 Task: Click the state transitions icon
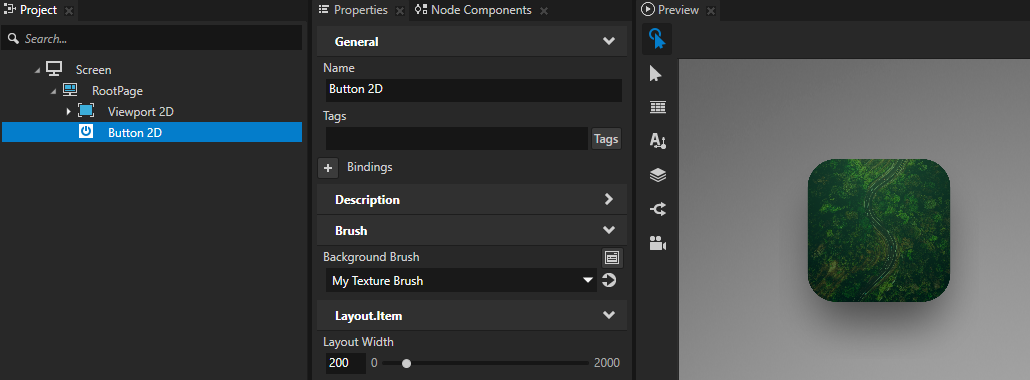658,209
